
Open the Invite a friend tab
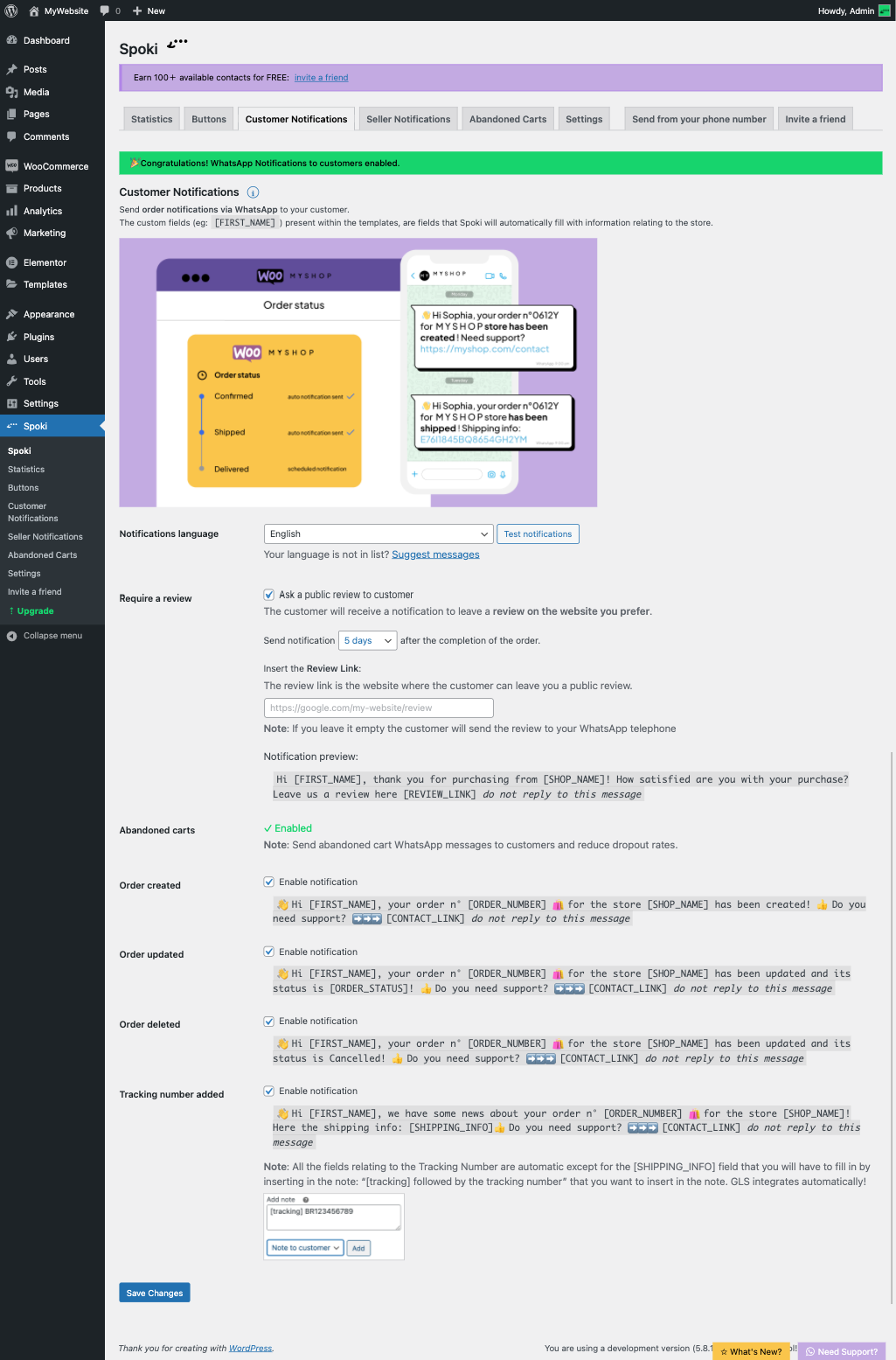(x=816, y=119)
